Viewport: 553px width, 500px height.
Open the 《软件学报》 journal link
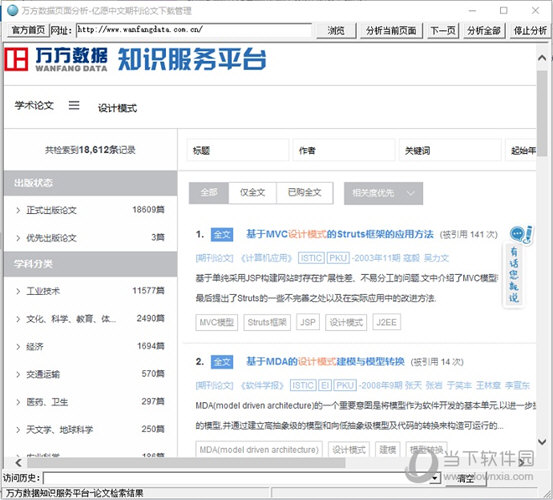point(262,385)
